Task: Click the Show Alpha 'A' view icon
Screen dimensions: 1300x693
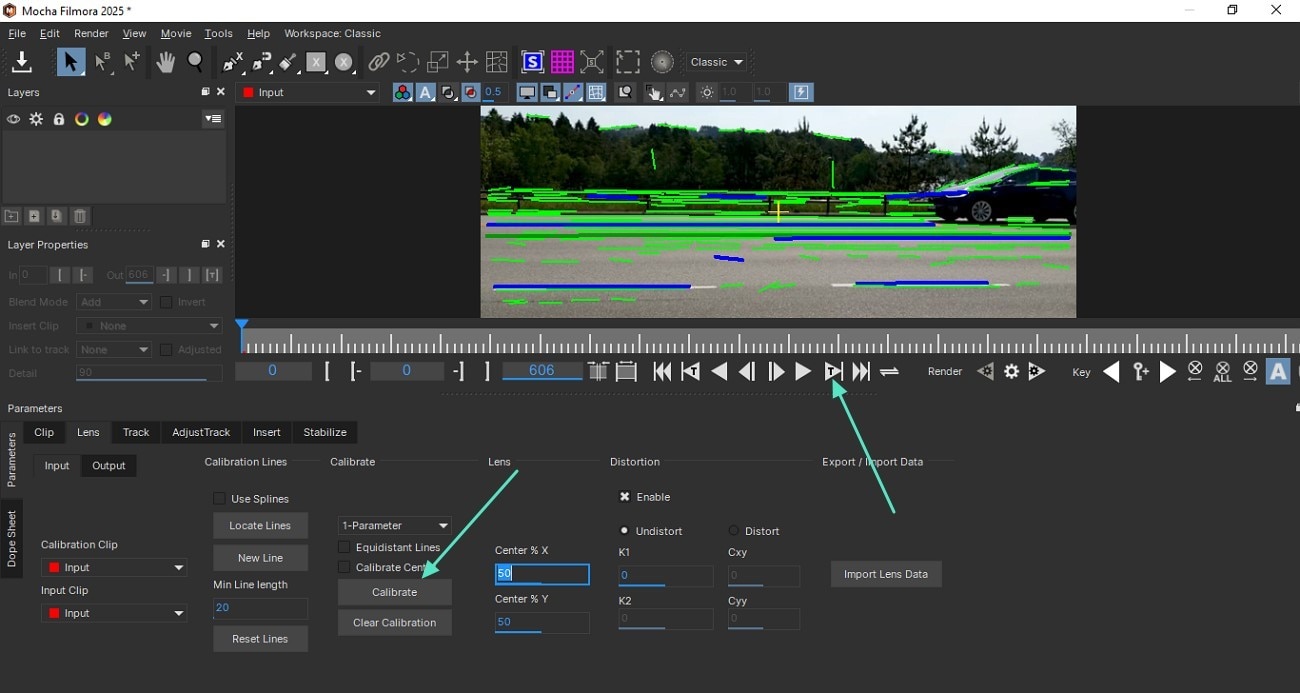Action: [425, 92]
